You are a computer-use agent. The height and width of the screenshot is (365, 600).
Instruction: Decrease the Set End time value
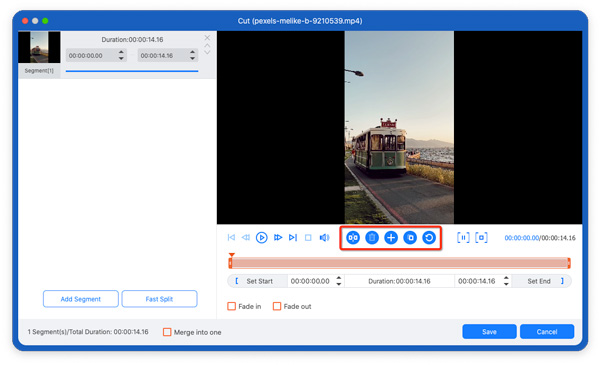(x=506, y=284)
